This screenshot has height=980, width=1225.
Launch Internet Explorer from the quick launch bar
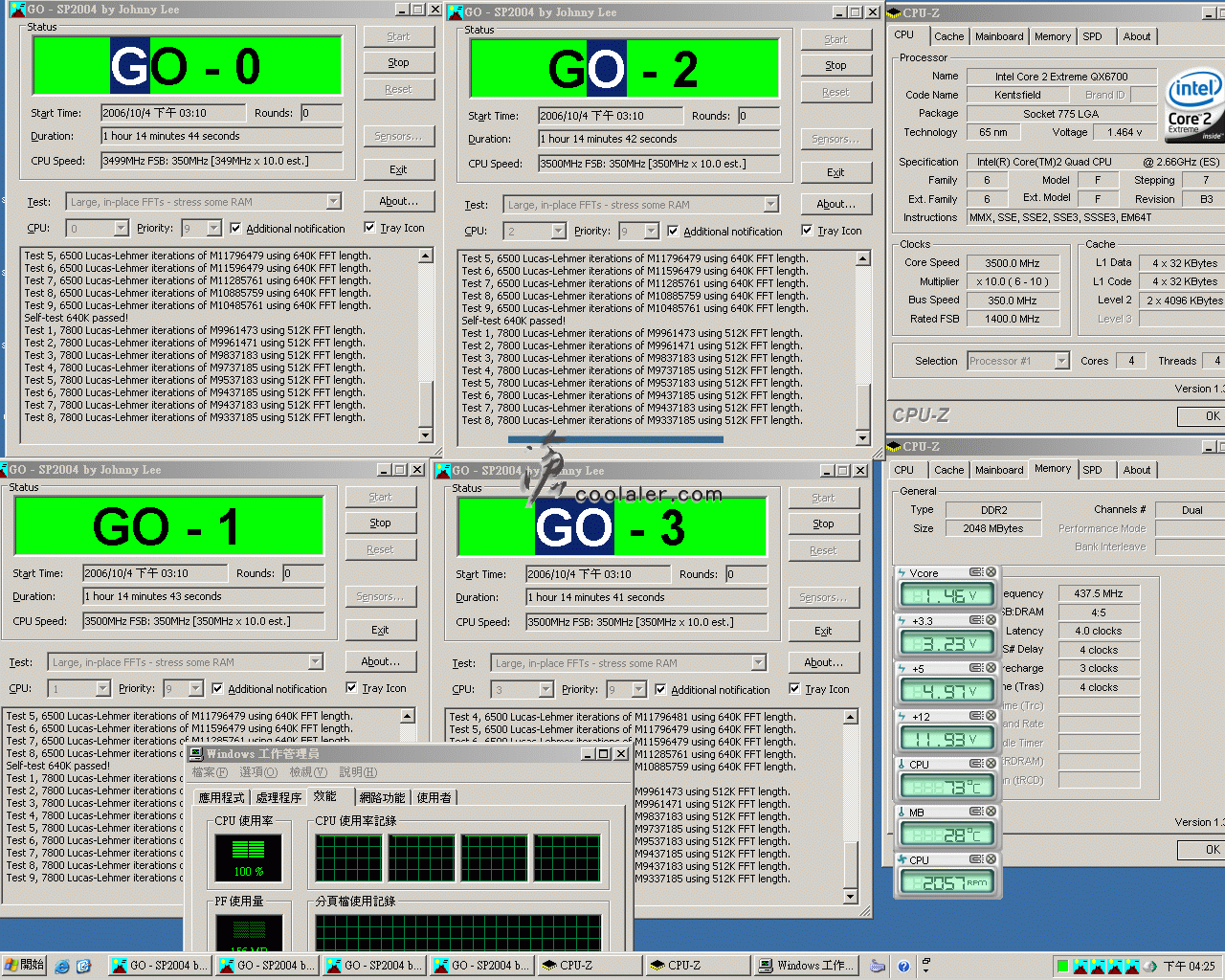62,966
